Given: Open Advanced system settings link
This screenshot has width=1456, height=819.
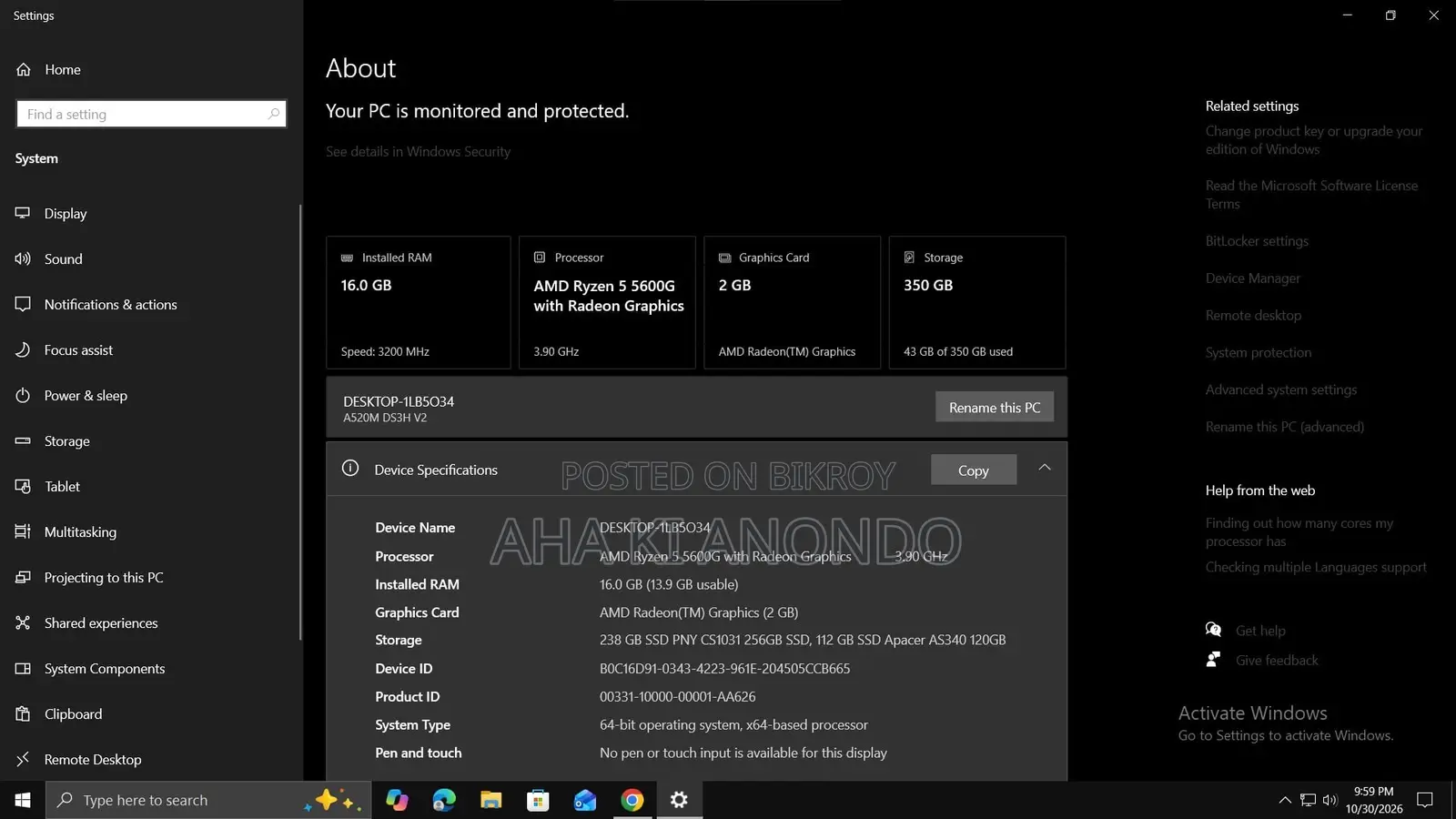Looking at the screenshot, I should tap(1281, 389).
